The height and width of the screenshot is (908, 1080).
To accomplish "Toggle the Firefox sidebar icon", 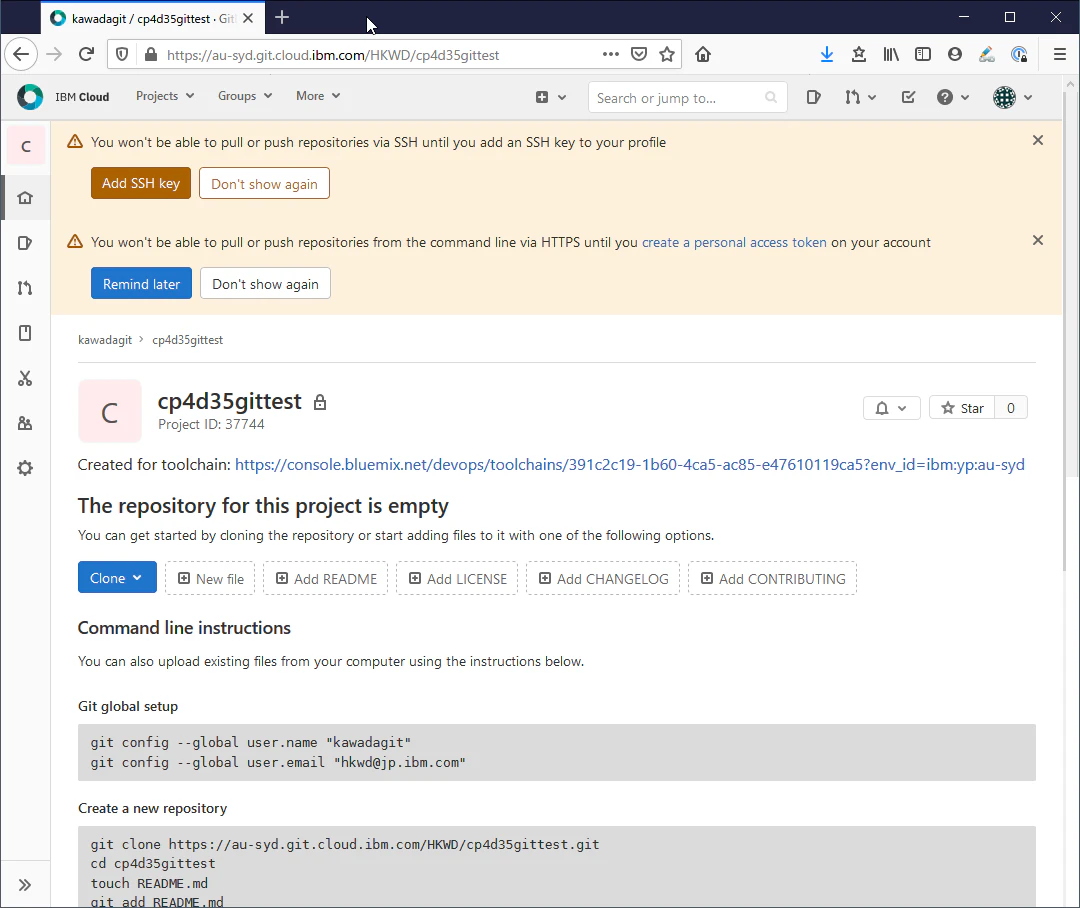I will tap(922, 54).
